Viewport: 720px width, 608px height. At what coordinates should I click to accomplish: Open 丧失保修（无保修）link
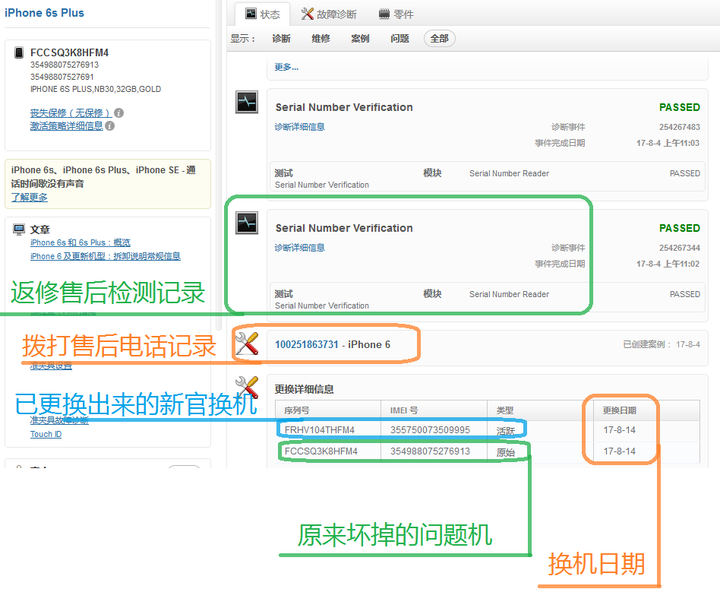click(x=71, y=113)
